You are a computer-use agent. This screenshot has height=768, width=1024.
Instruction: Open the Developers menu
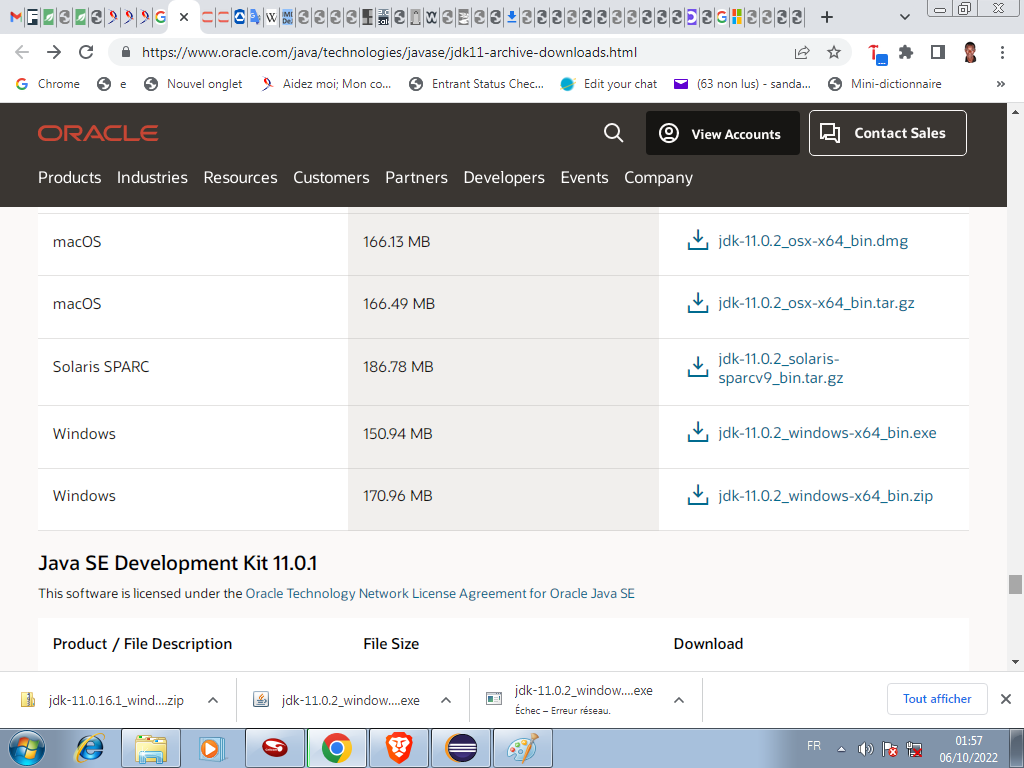pyautogui.click(x=504, y=178)
